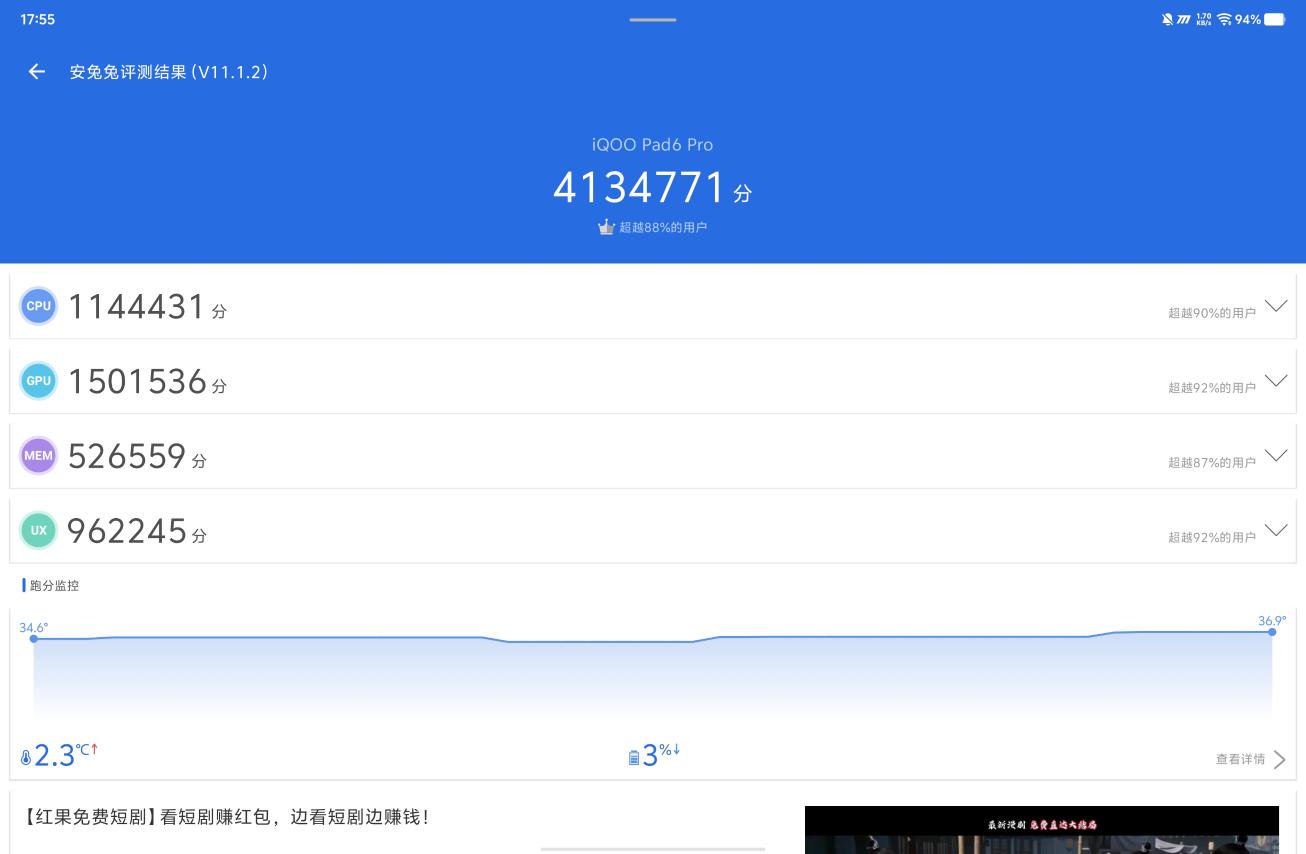
Task: Tap the crown ranking icon
Action: [x=606, y=227]
